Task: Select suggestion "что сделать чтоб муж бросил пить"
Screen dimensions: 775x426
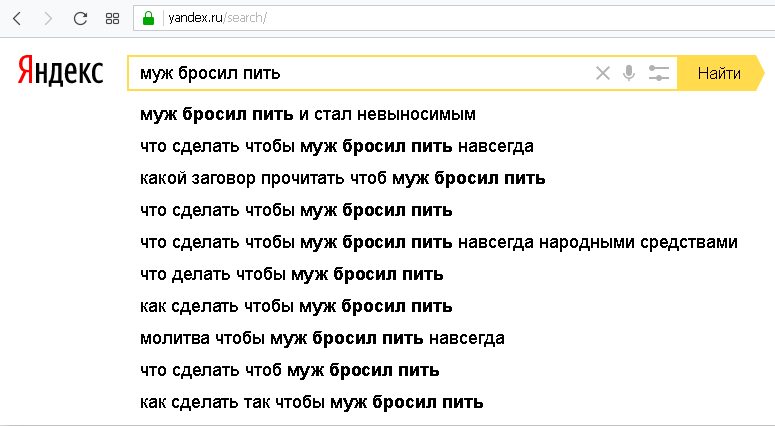Action: click(290, 370)
